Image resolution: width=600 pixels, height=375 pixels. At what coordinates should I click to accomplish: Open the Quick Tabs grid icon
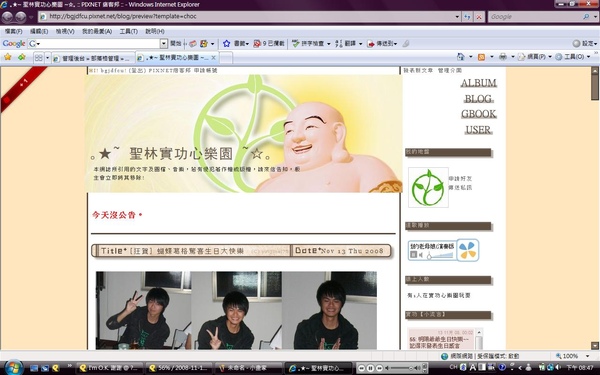coord(39,58)
